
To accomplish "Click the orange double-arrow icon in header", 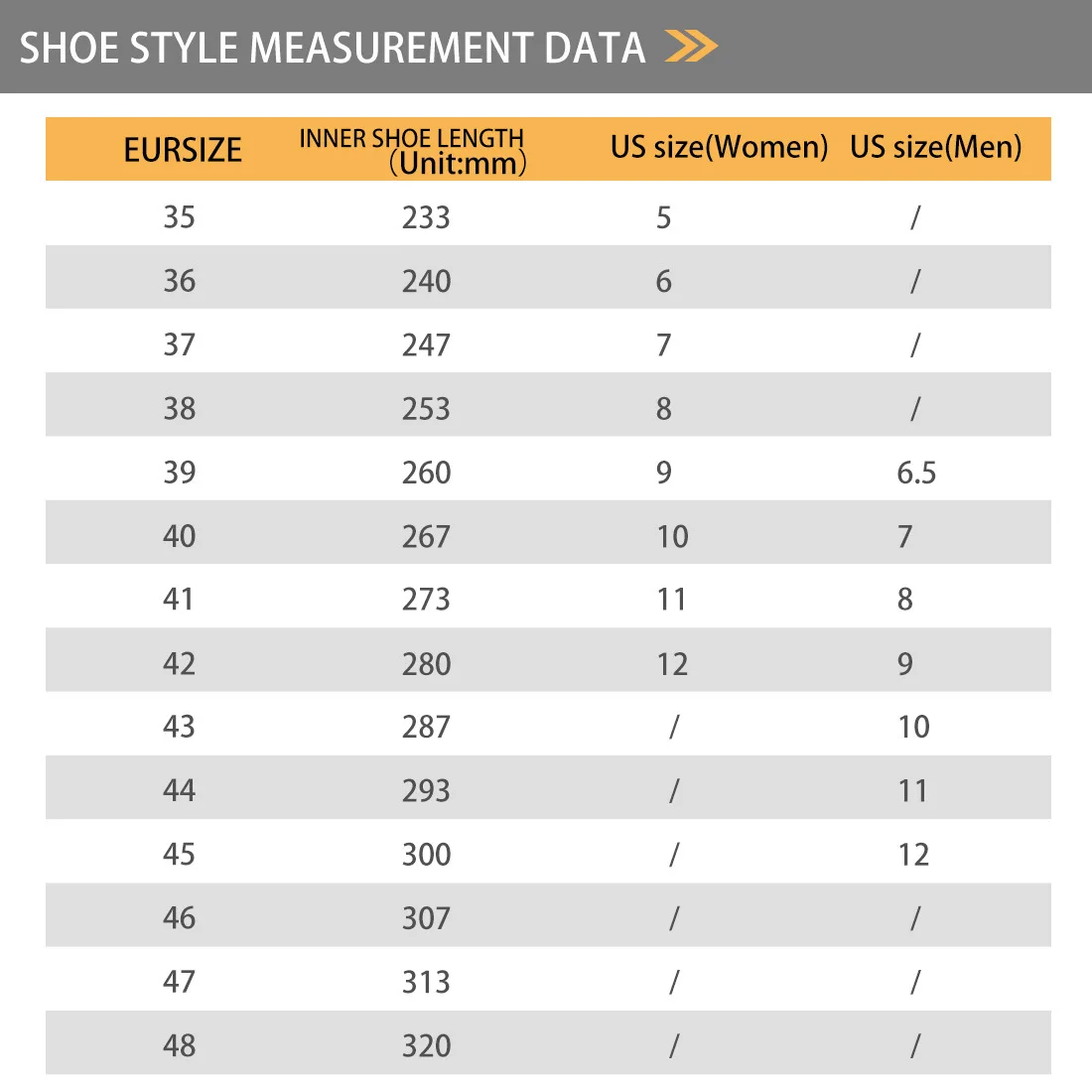I will click(x=691, y=46).
